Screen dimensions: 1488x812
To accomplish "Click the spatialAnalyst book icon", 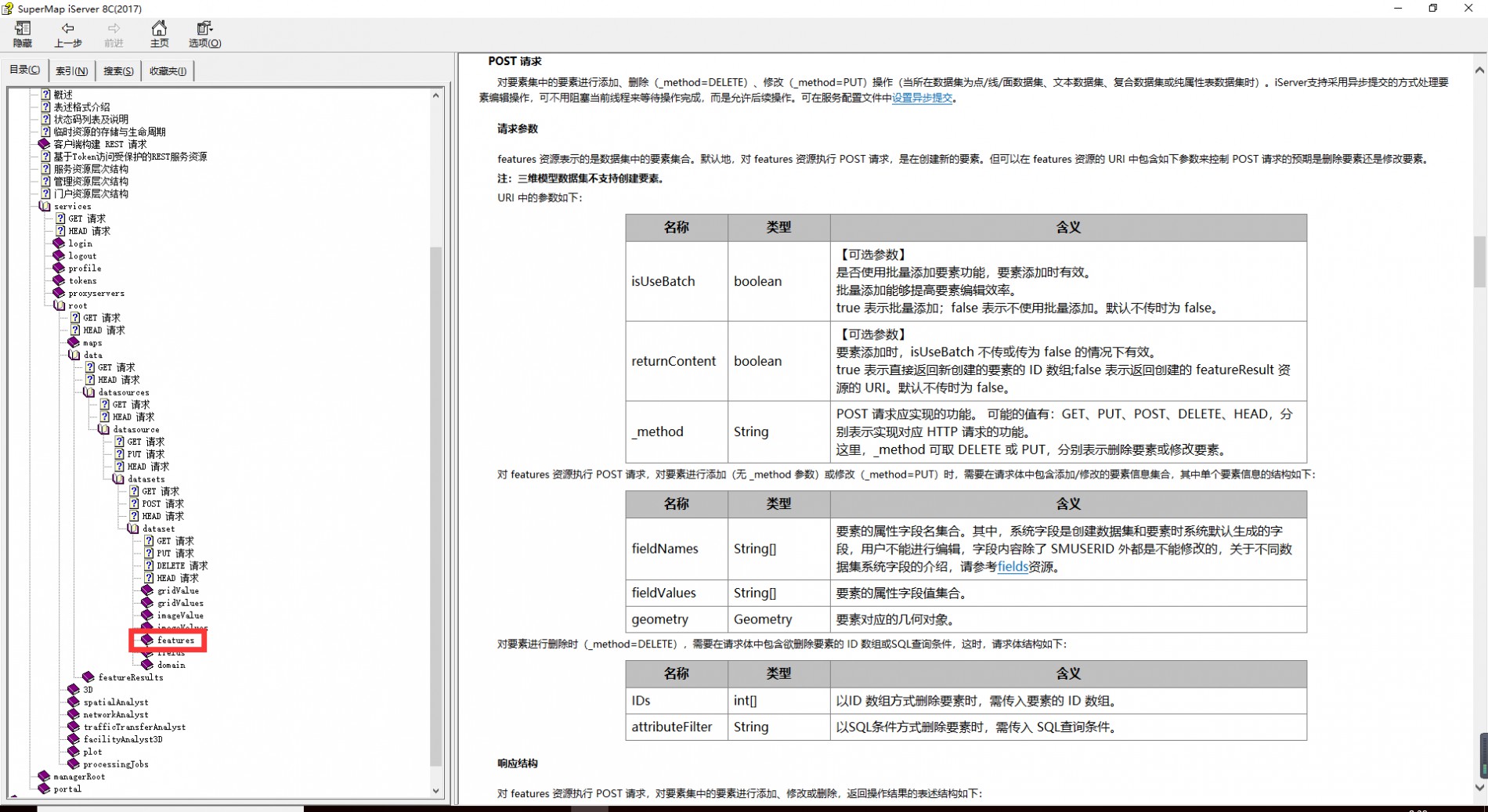I will point(74,702).
